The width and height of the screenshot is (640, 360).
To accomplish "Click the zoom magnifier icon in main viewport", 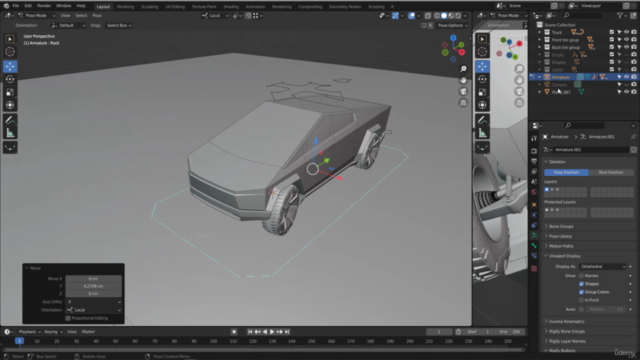I will [463, 69].
